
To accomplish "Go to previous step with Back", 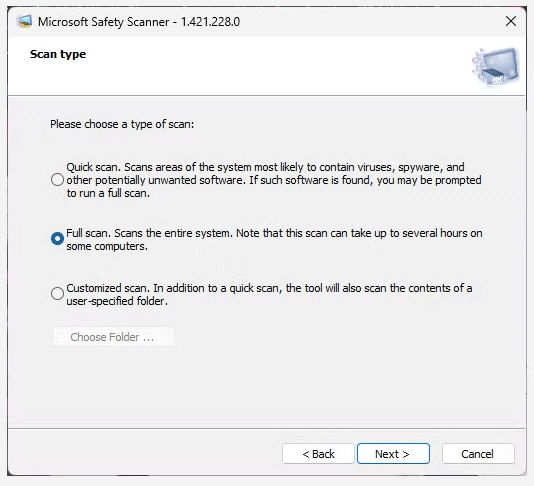I will pos(318,454).
